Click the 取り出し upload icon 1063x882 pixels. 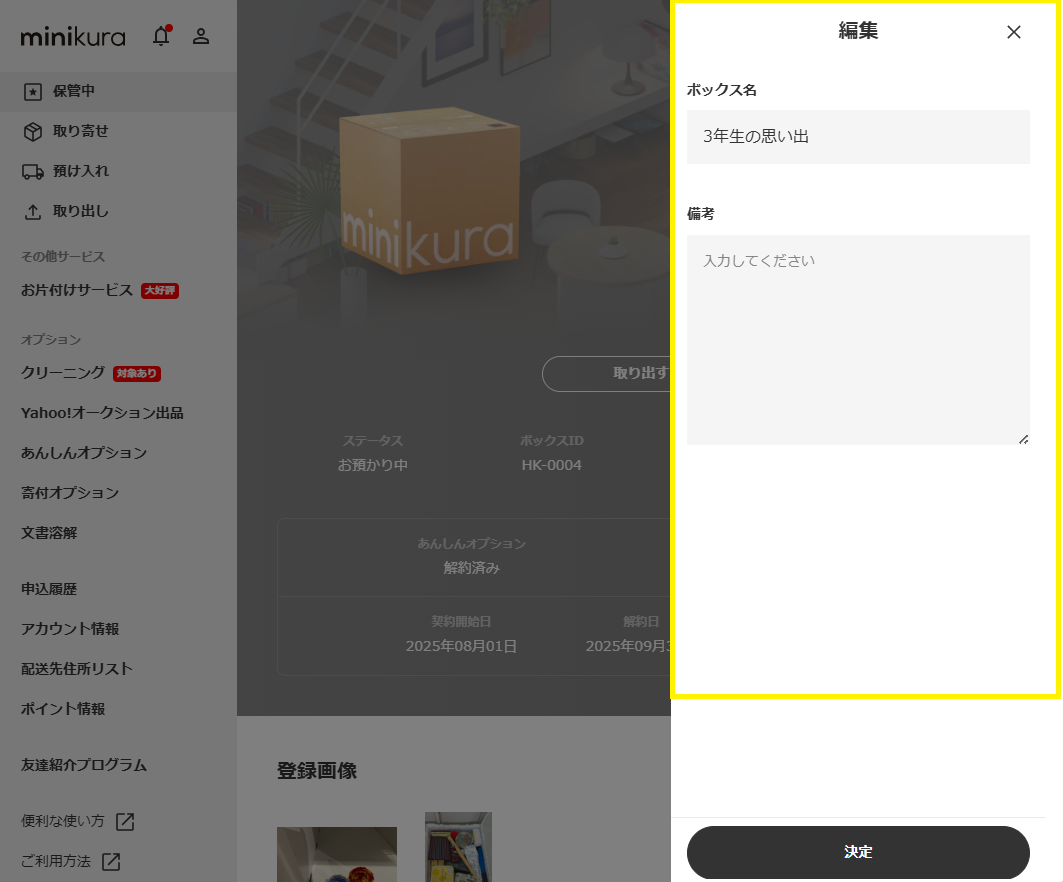[x=33, y=212]
